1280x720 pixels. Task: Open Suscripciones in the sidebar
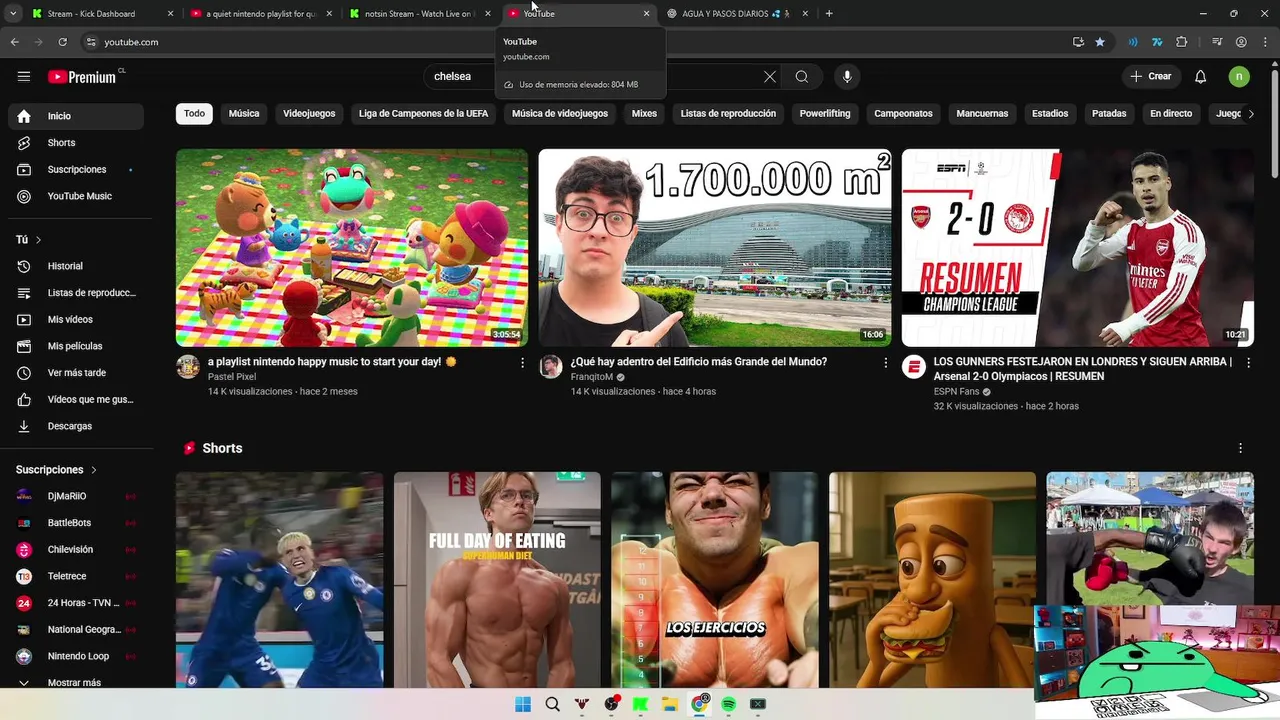pyautogui.click(x=76, y=169)
